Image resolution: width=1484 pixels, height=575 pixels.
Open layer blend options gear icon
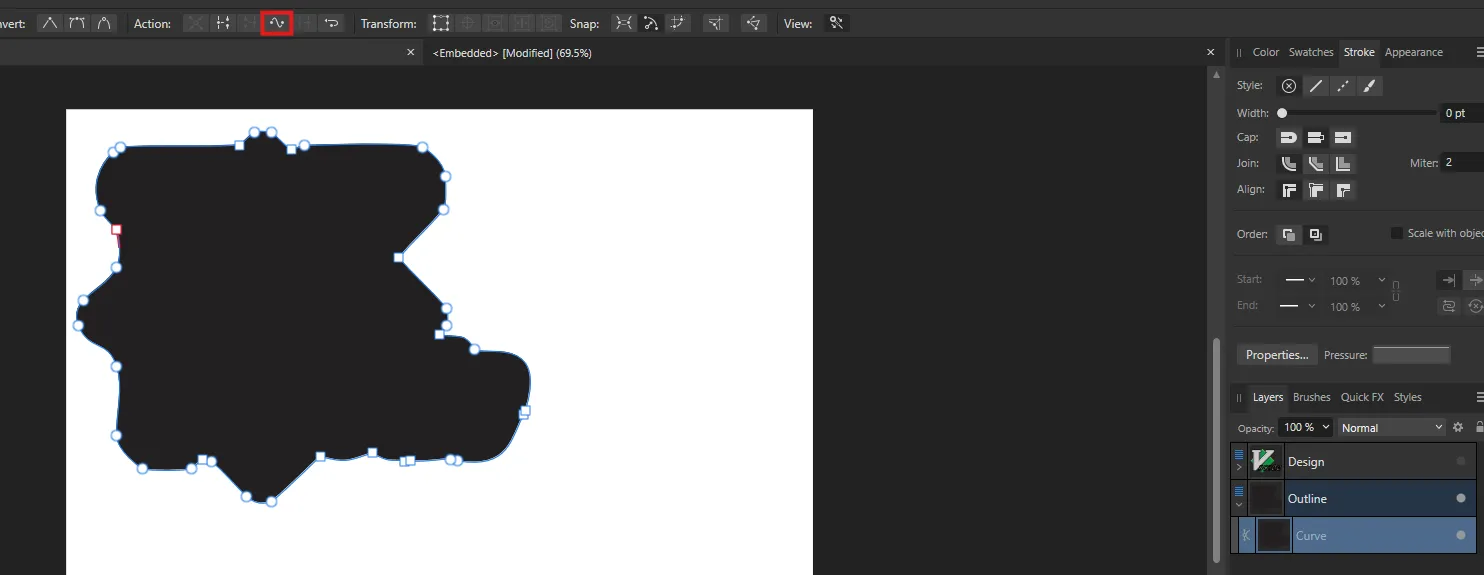pos(1458,427)
